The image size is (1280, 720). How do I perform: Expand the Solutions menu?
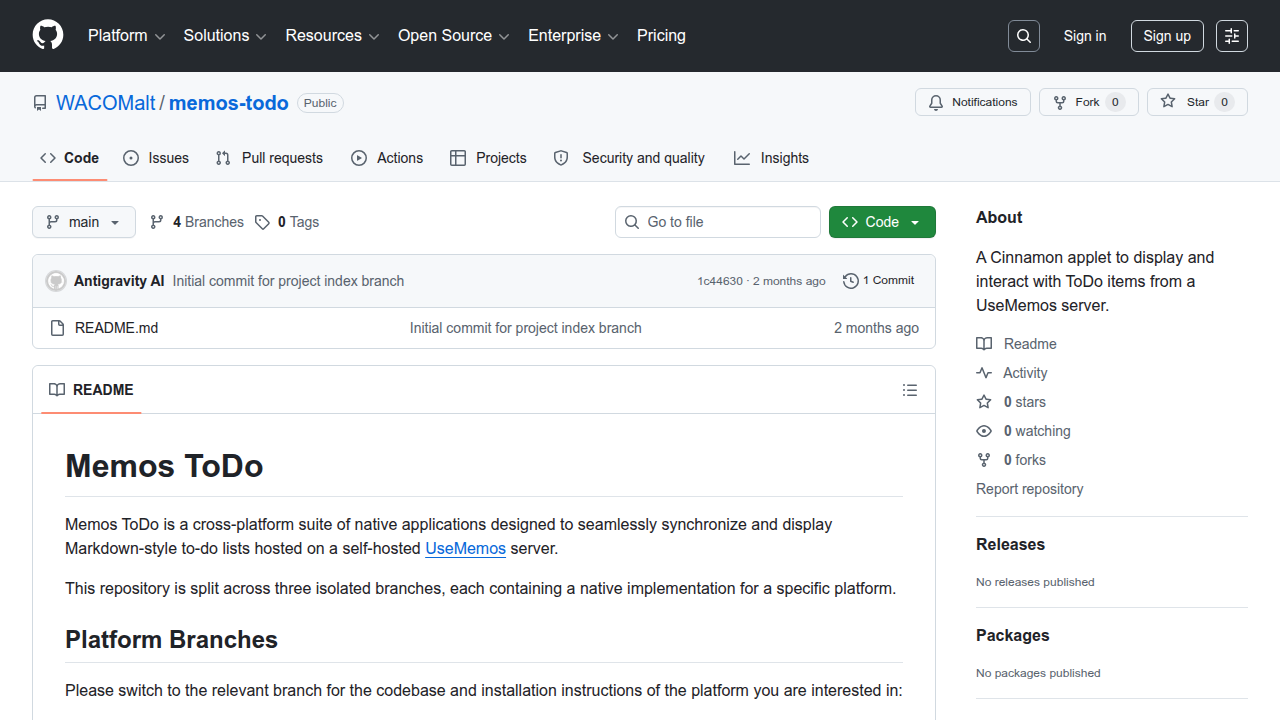(225, 36)
